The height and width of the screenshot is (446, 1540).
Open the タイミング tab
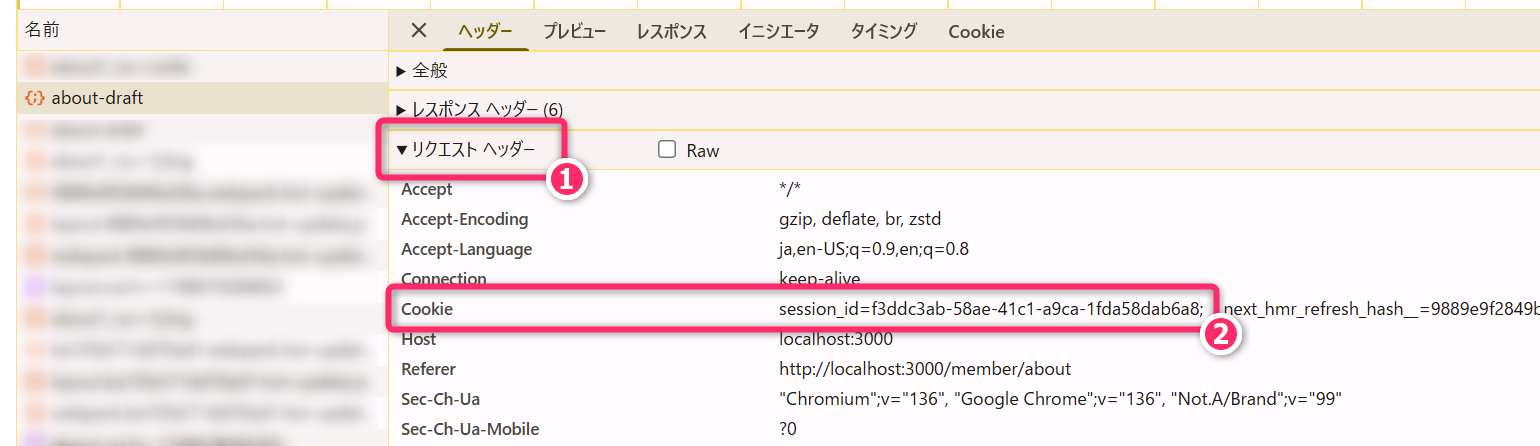pos(883,31)
